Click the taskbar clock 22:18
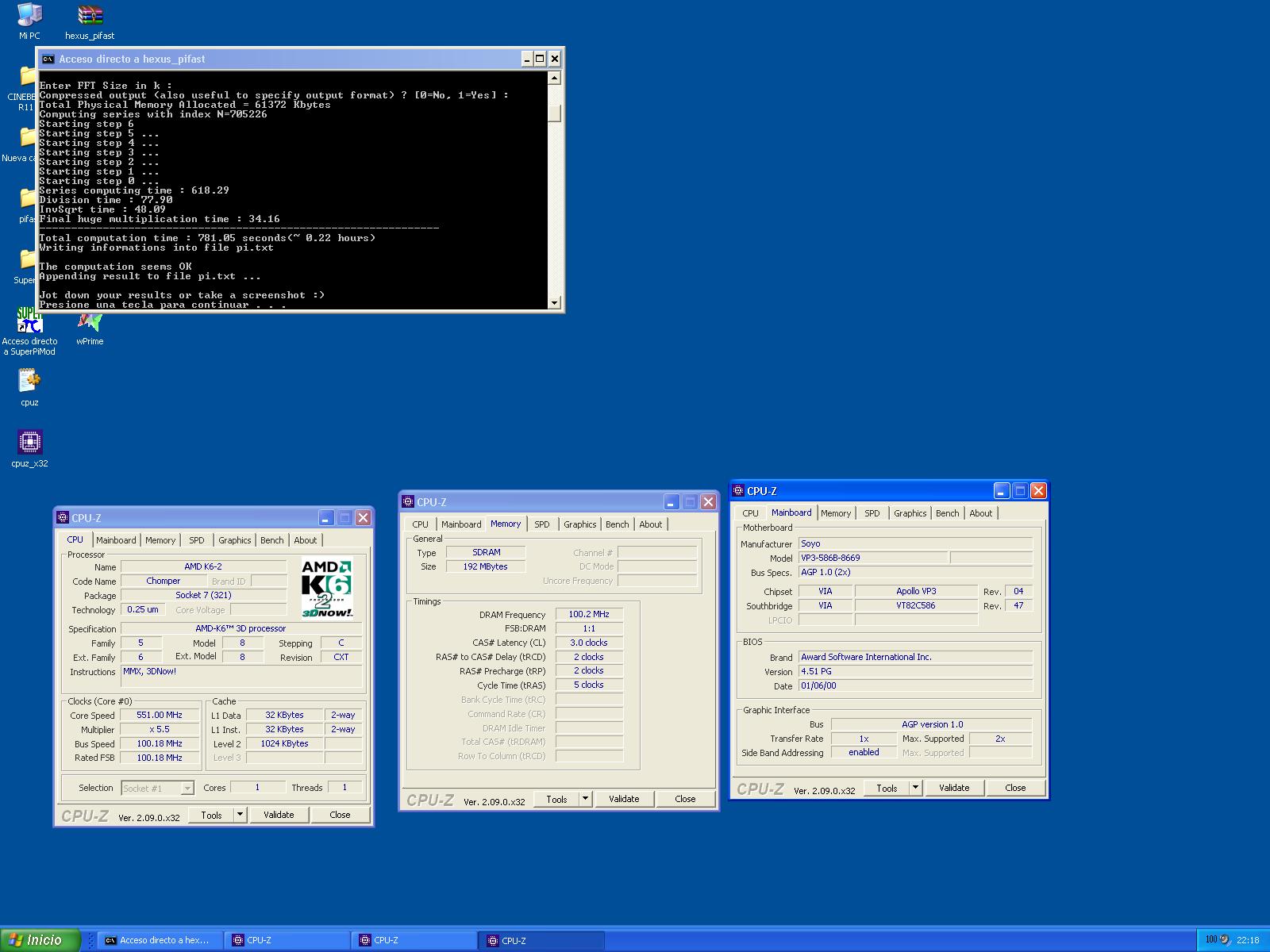Viewport: 1270px width, 952px height. point(1248,940)
